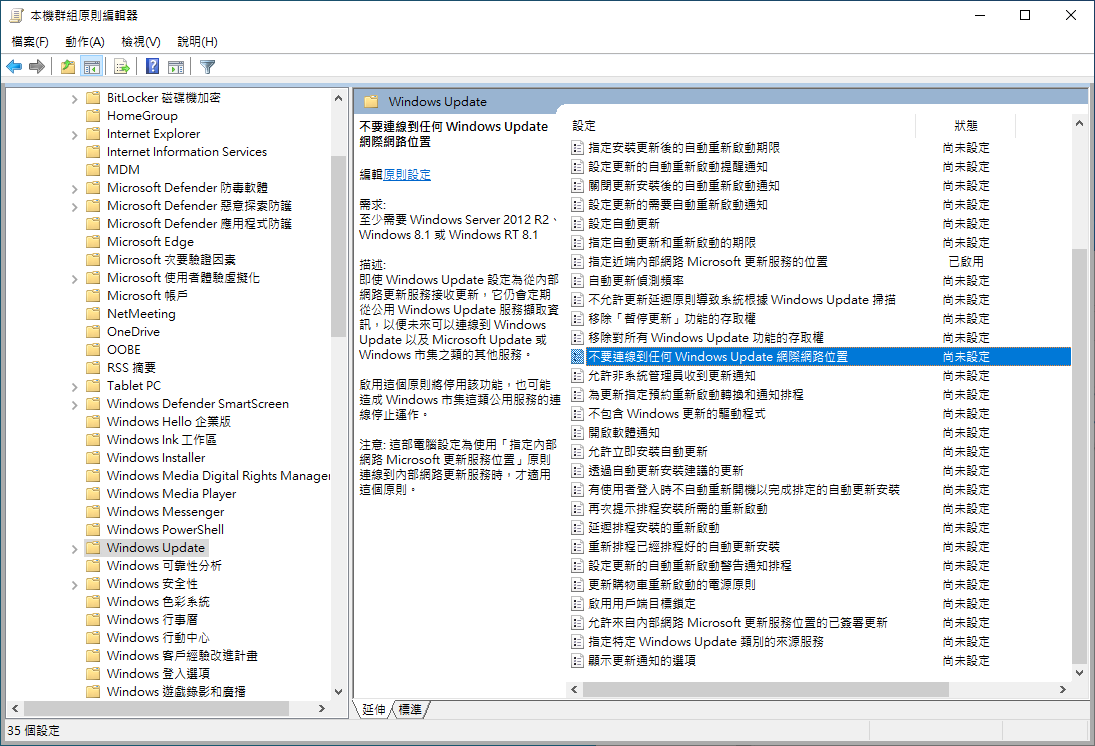Expand the Windows Update tree node
The height and width of the screenshot is (746, 1095).
click(74, 548)
